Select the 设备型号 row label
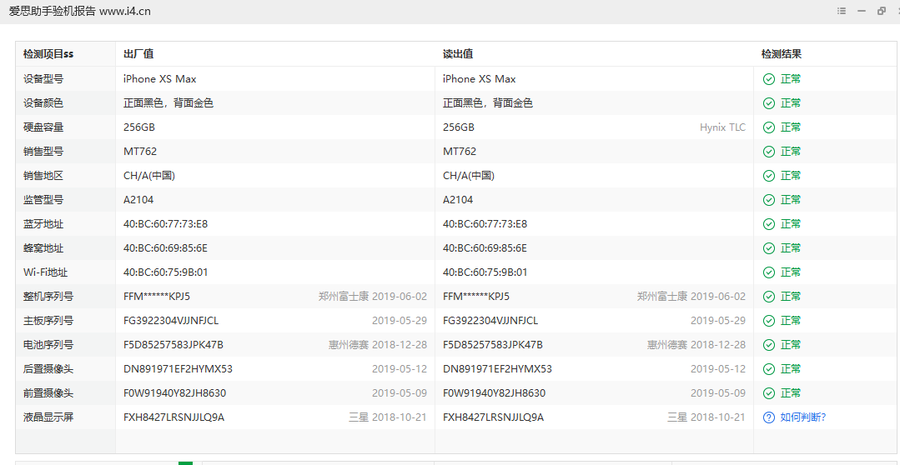900x465 pixels. pyautogui.click(x=43, y=79)
